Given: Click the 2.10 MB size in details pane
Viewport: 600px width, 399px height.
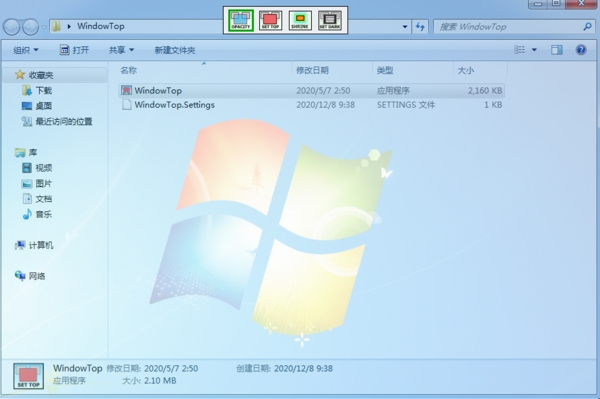Looking at the screenshot, I should (x=160, y=381).
